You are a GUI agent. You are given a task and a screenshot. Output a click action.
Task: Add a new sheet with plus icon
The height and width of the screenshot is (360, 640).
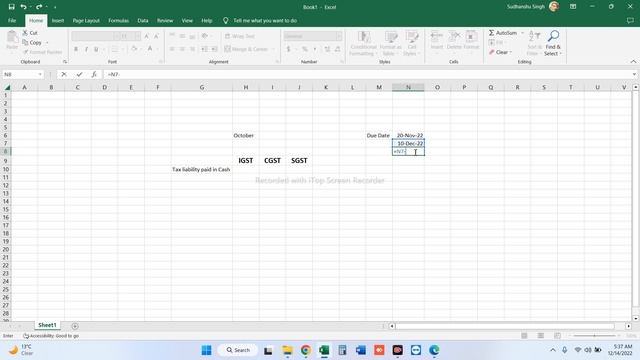pyautogui.click(x=75, y=326)
